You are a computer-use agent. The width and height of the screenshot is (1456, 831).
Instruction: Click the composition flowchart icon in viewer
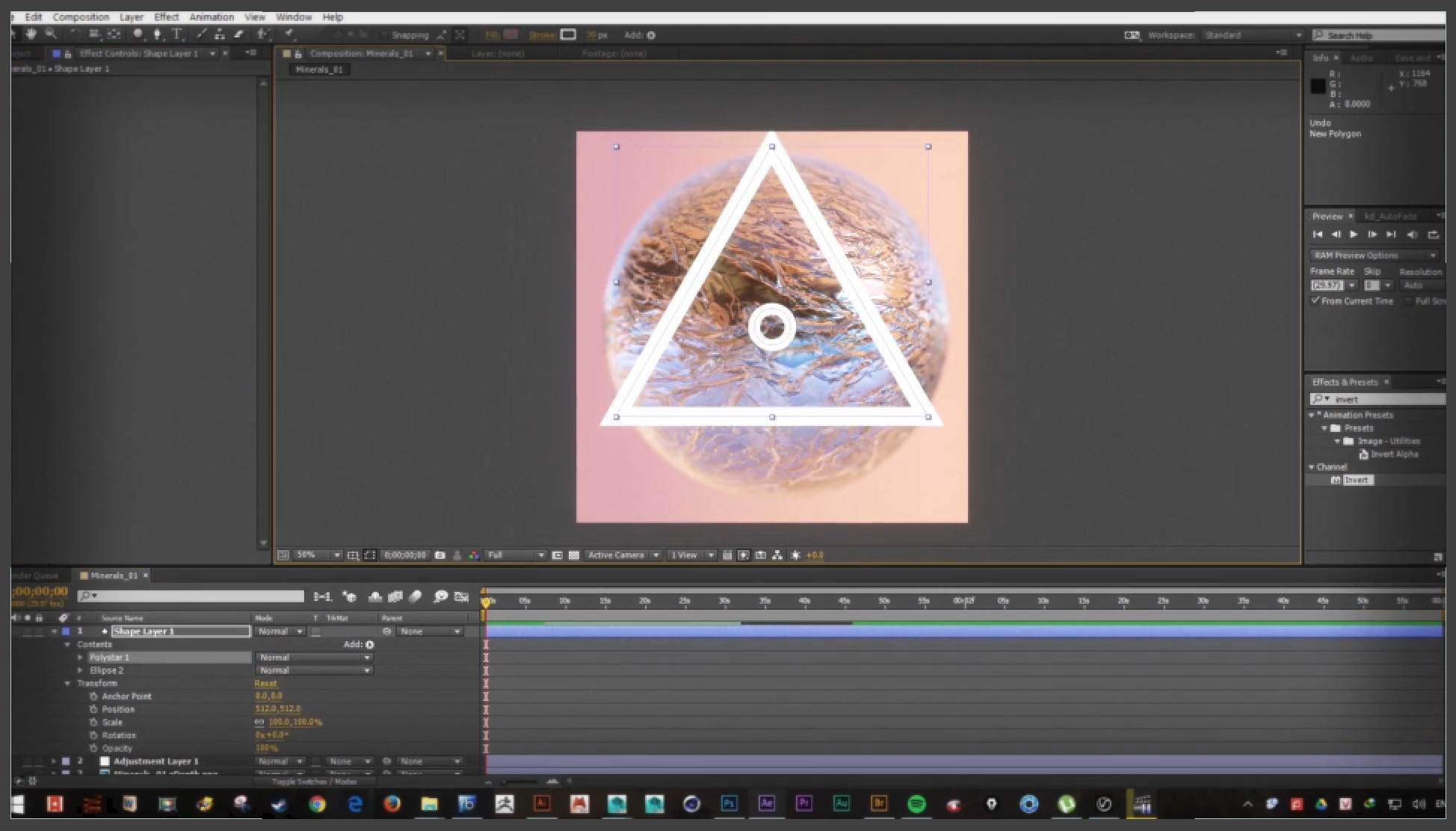[777, 555]
